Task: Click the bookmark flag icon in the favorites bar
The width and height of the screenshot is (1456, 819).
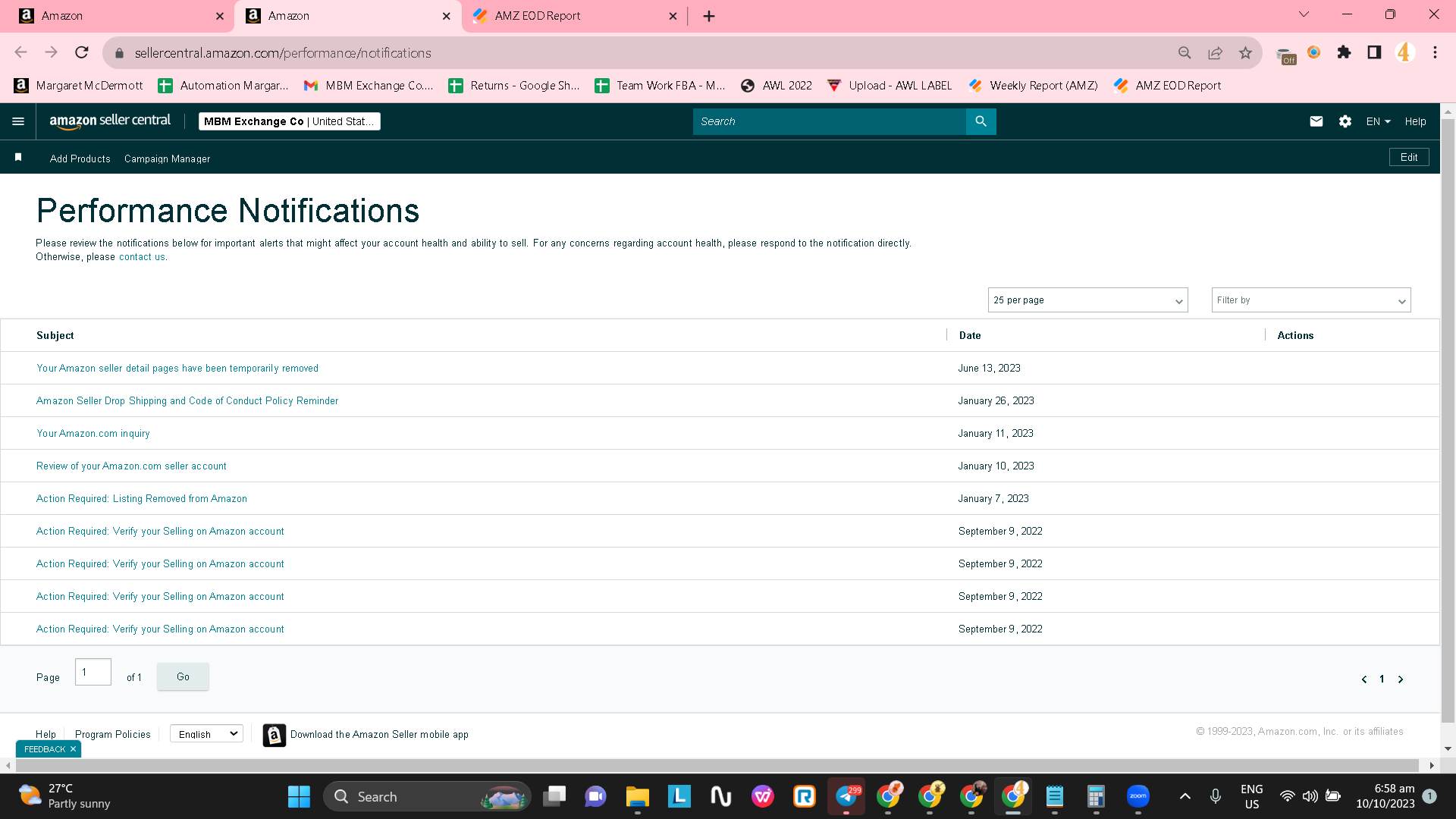Action: point(18,157)
